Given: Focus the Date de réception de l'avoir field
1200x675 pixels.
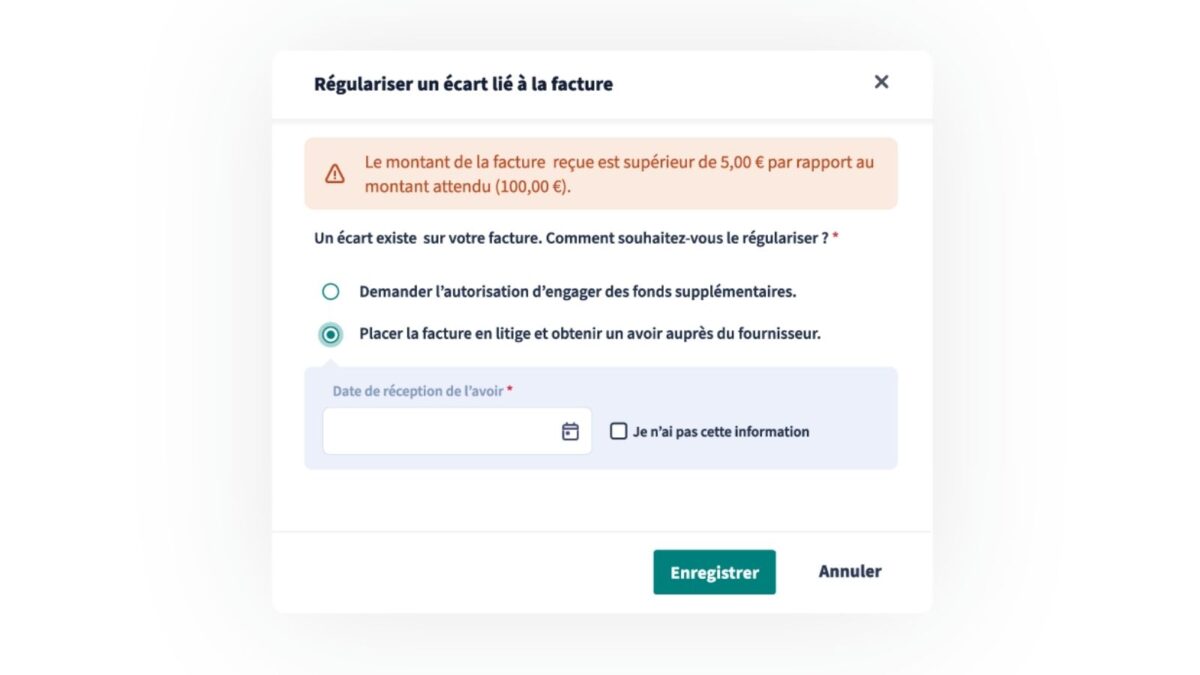Looking at the screenshot, I should coord(457,431).
